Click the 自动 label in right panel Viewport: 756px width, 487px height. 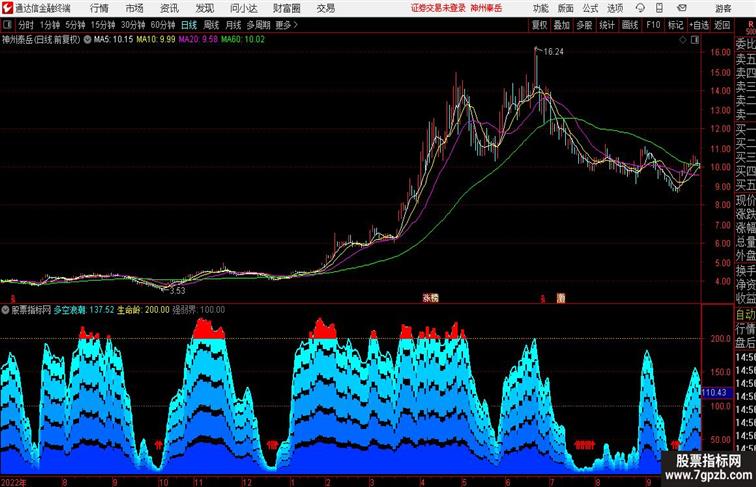point(745,315)
